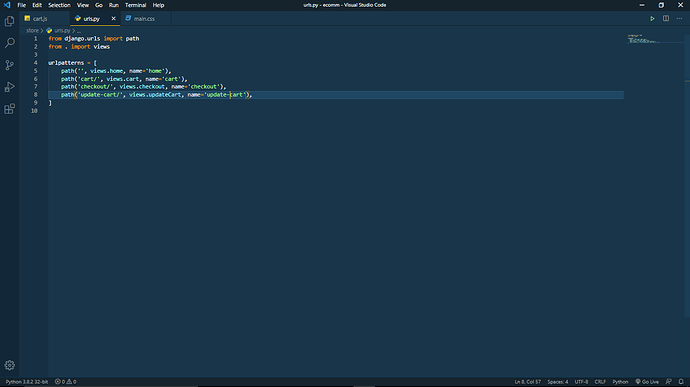
Task: Select Python 3.8.2 32-bit interpreter
Action: (27, 382)
